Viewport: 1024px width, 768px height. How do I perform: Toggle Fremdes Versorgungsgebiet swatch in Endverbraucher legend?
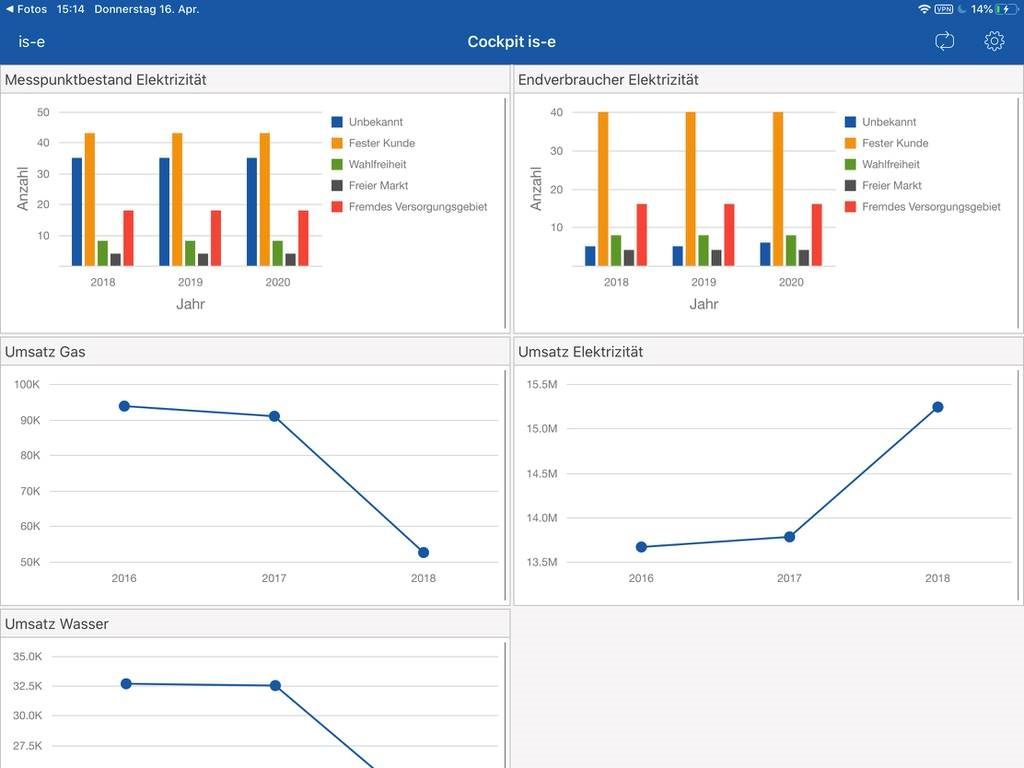pyautogui.click(x=850, y=206)
